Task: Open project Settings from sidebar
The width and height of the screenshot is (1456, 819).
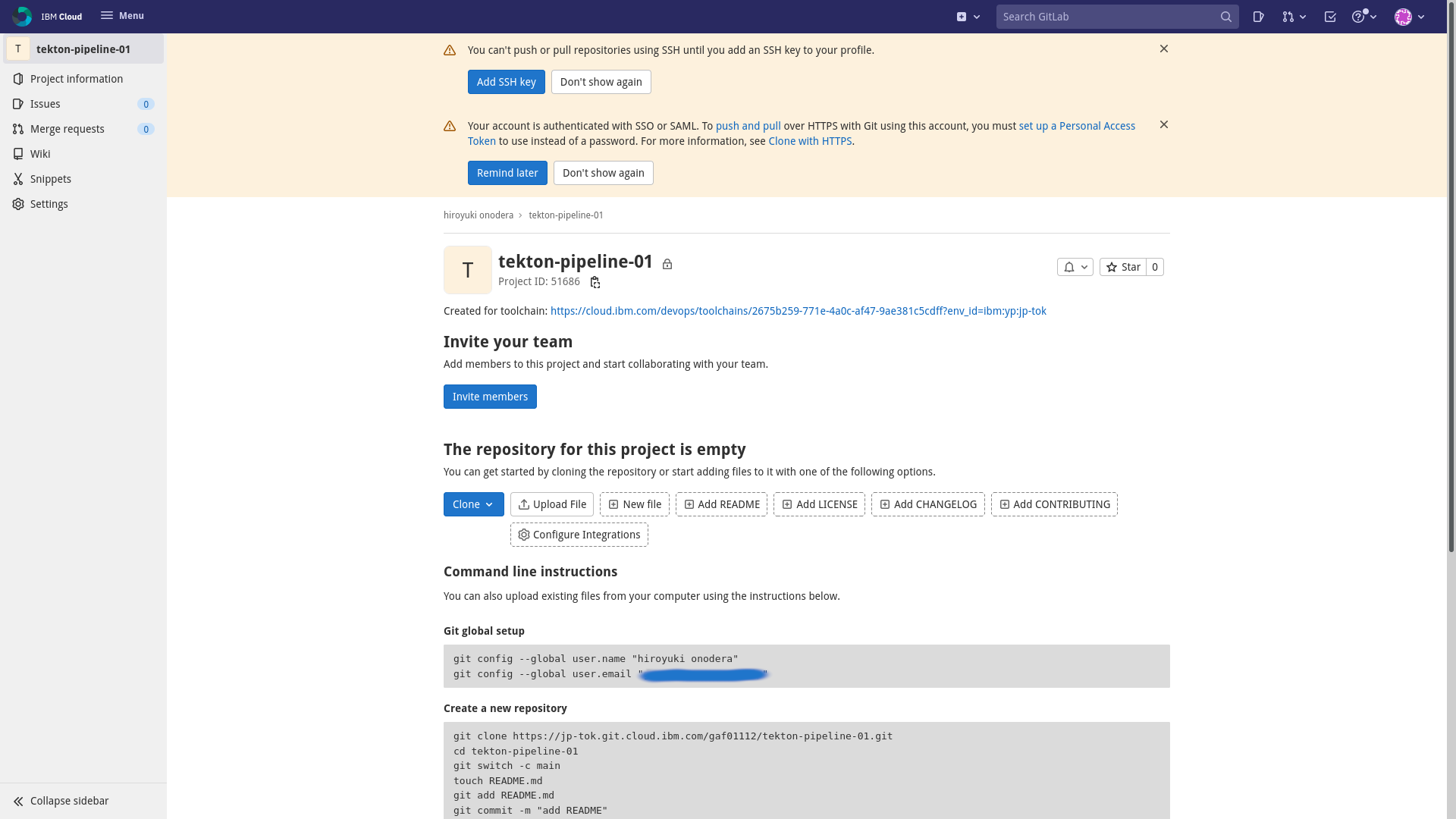Action: [x=49, y=204]
